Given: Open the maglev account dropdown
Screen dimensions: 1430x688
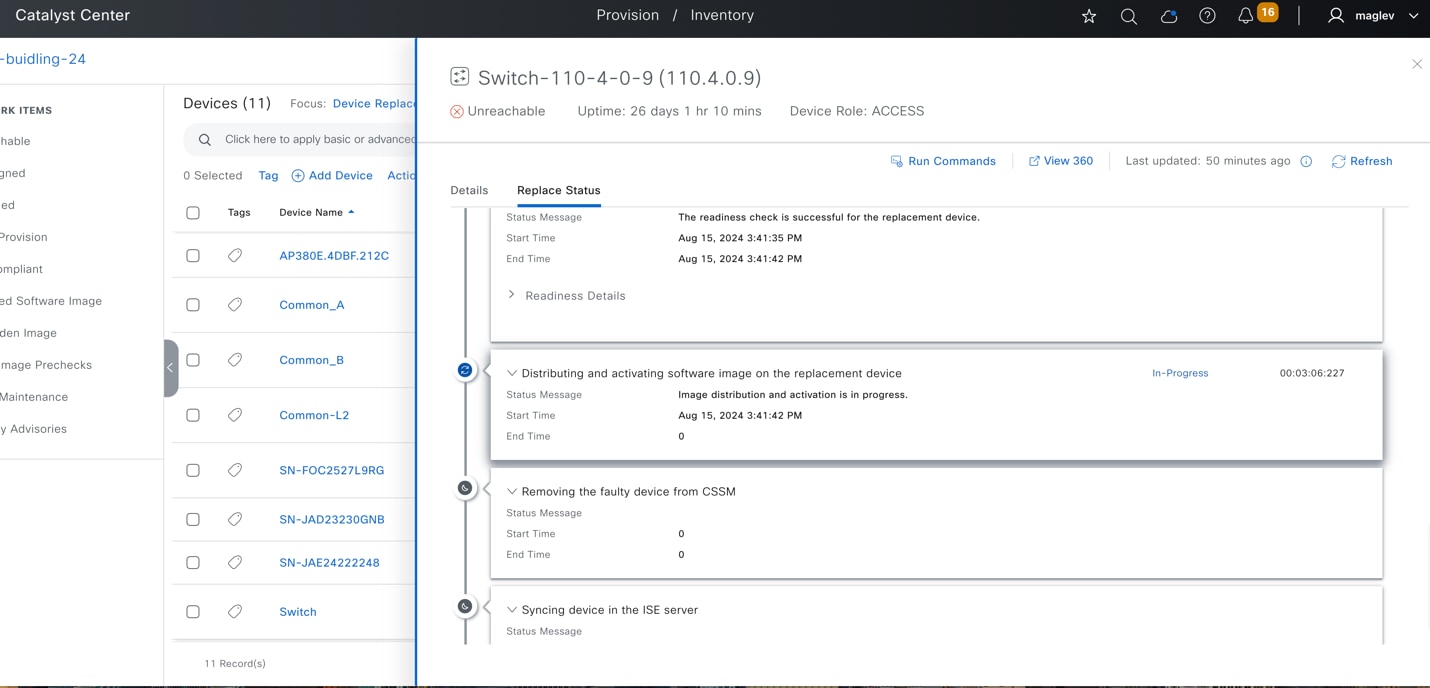Looking at the screenshot, I should [x=1413, y=15].
